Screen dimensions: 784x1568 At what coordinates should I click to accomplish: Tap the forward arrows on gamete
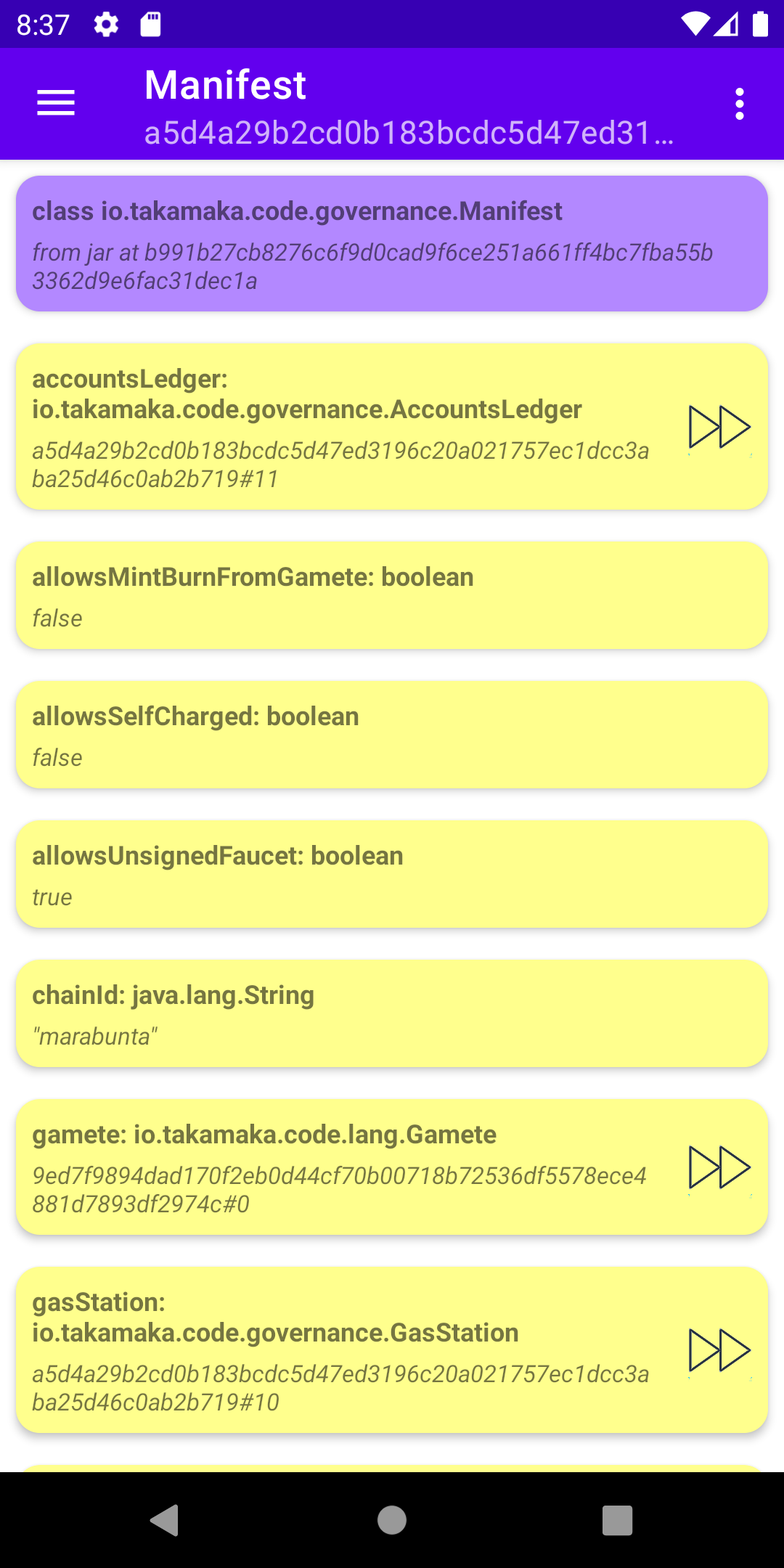coord(719,1167)
